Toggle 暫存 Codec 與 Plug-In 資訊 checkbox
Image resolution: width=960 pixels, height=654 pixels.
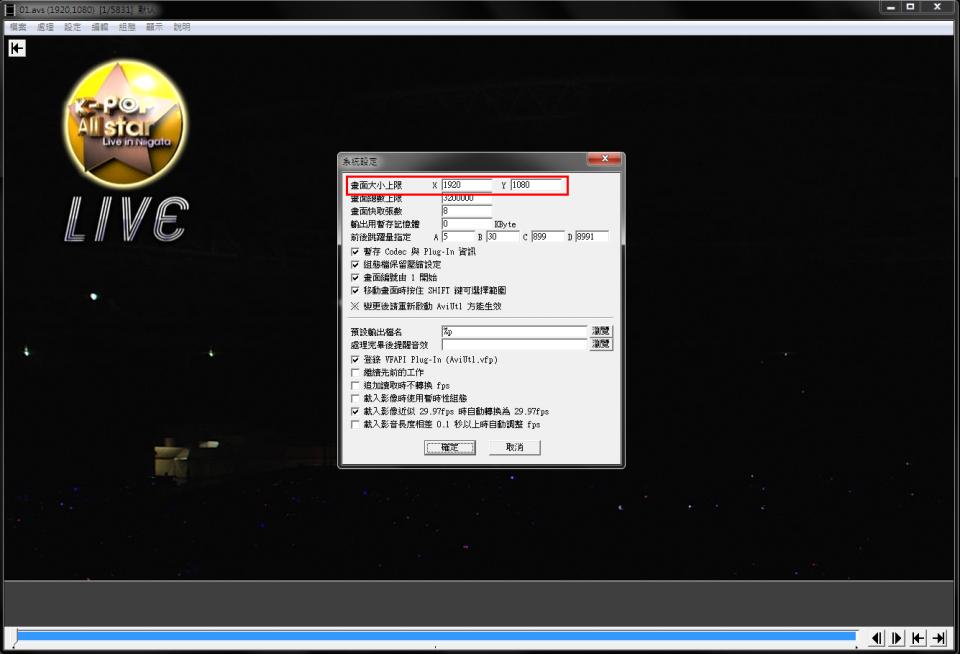355,252
